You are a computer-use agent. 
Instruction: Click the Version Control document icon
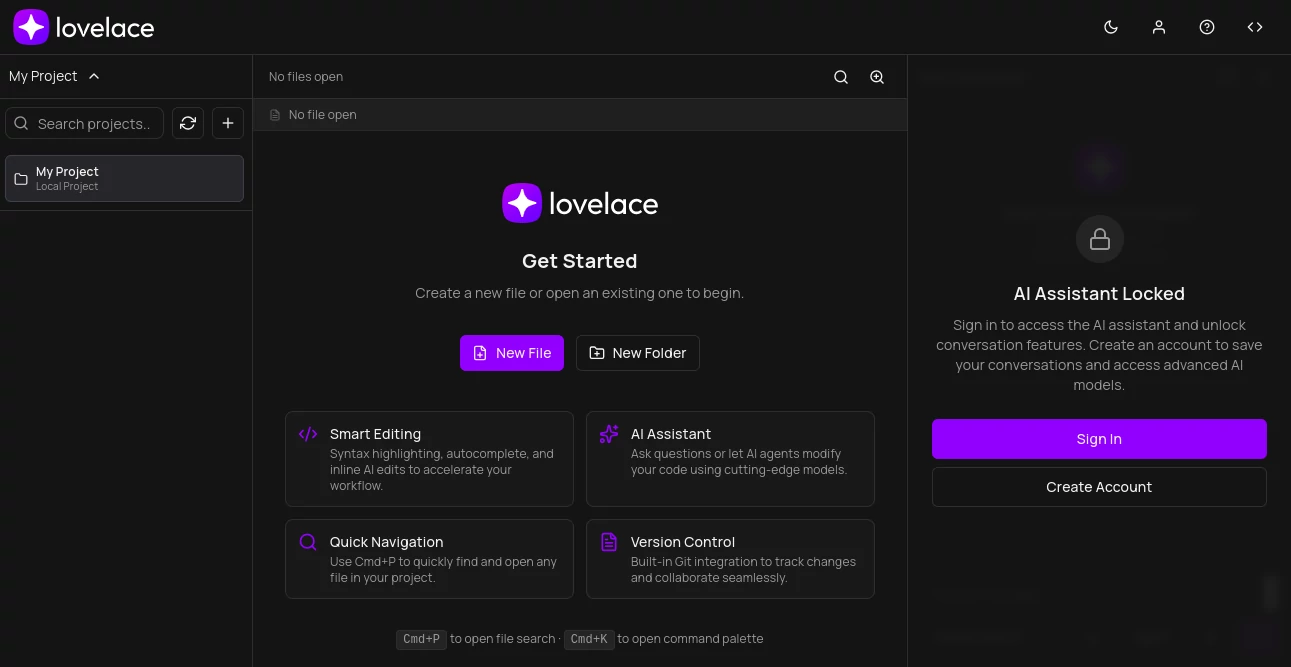[x=609, y=542]
